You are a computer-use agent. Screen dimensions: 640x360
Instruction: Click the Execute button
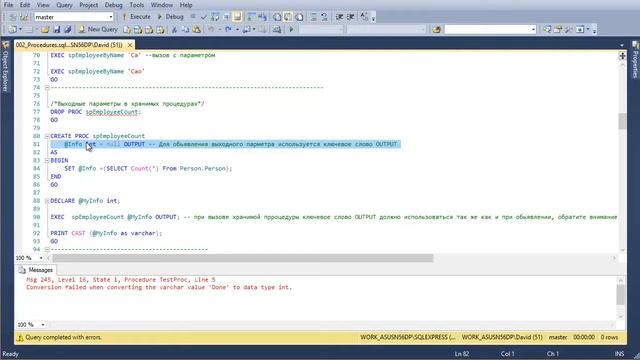pos(137,17)
